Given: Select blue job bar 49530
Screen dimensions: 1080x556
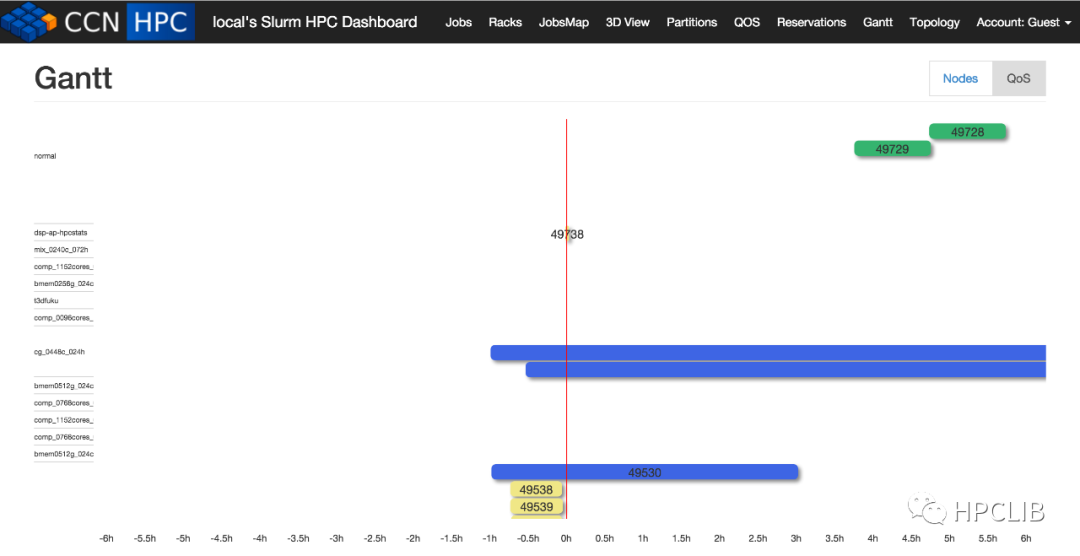Looking at the screenshot, I should pyautogui.click(x=644, y=473).
